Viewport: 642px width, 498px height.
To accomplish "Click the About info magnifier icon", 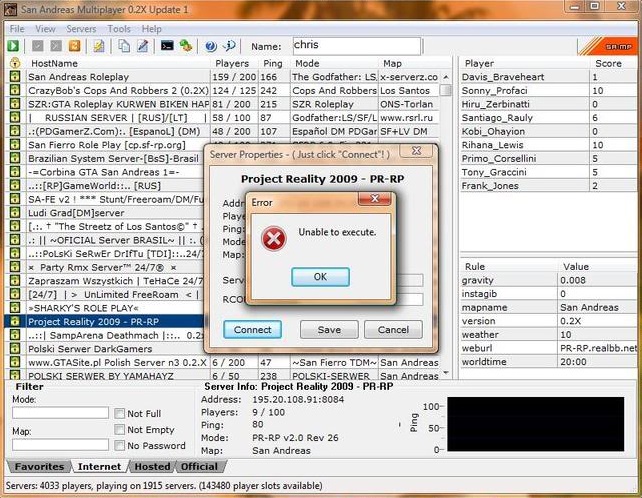I will tap(229, 45).
